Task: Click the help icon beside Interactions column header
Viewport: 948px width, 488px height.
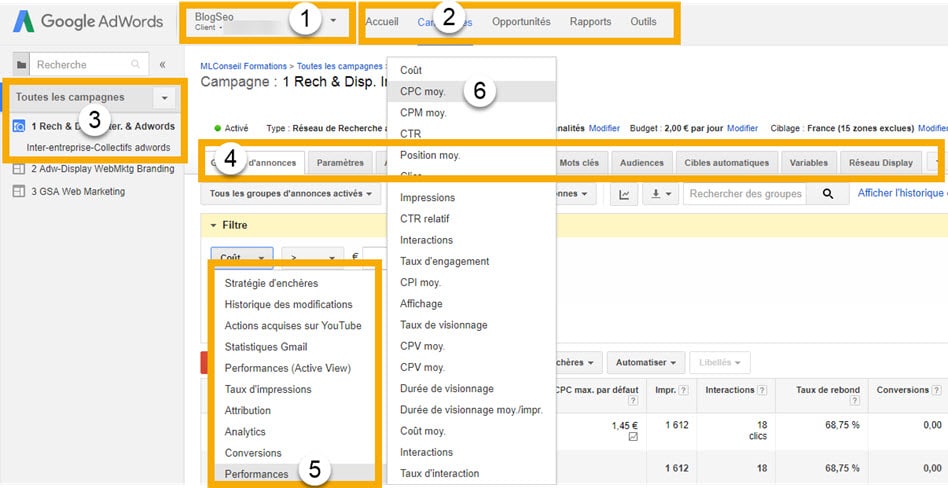Action: pyautogui.click(x=762, y=391)
